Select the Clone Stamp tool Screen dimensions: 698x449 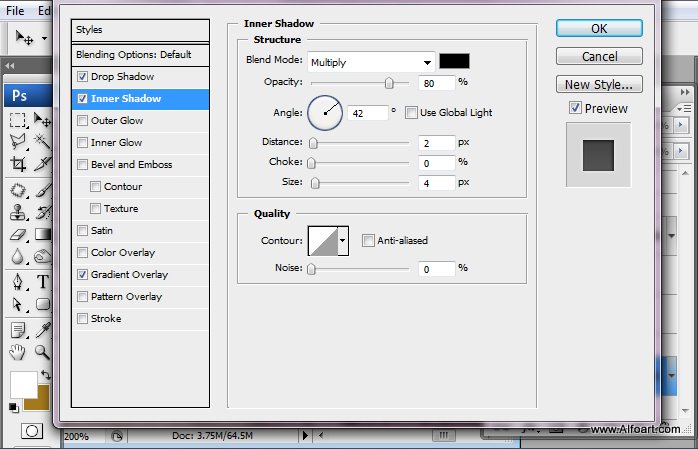[x=18, y=212]
